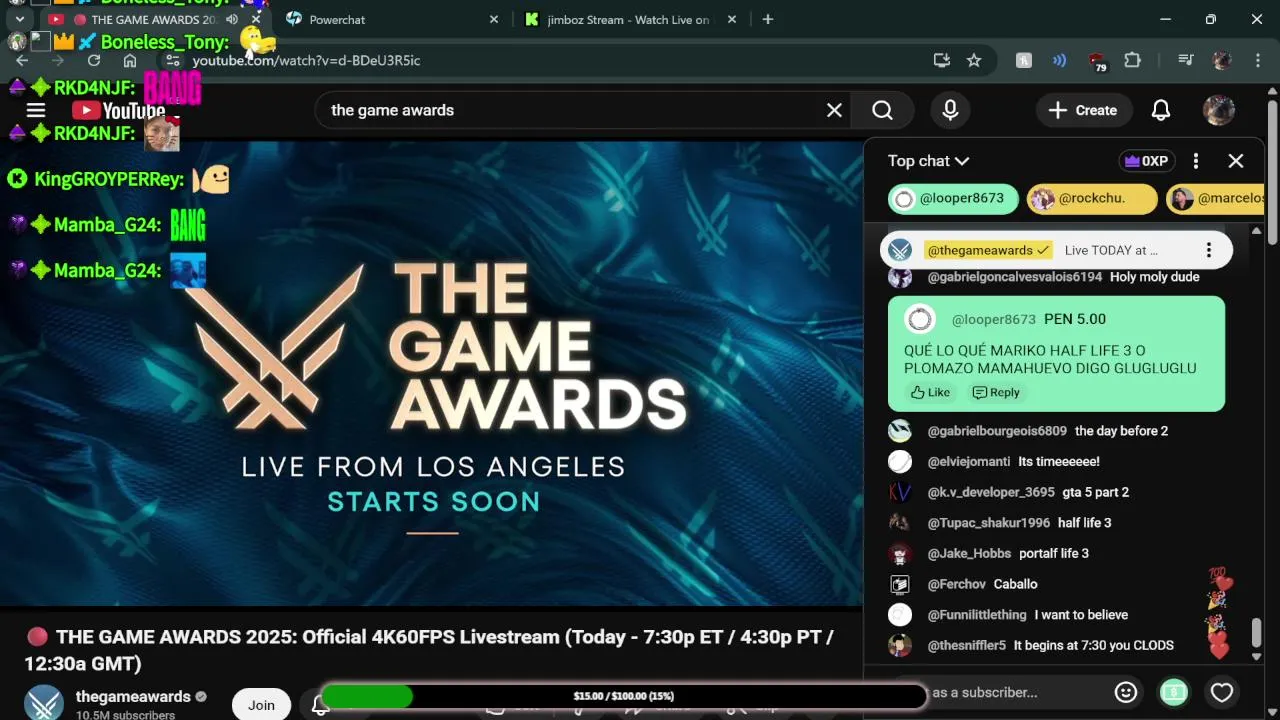1280x720 pixels.
Task: Click the YouTube logo home link
Action: (118, 111)
